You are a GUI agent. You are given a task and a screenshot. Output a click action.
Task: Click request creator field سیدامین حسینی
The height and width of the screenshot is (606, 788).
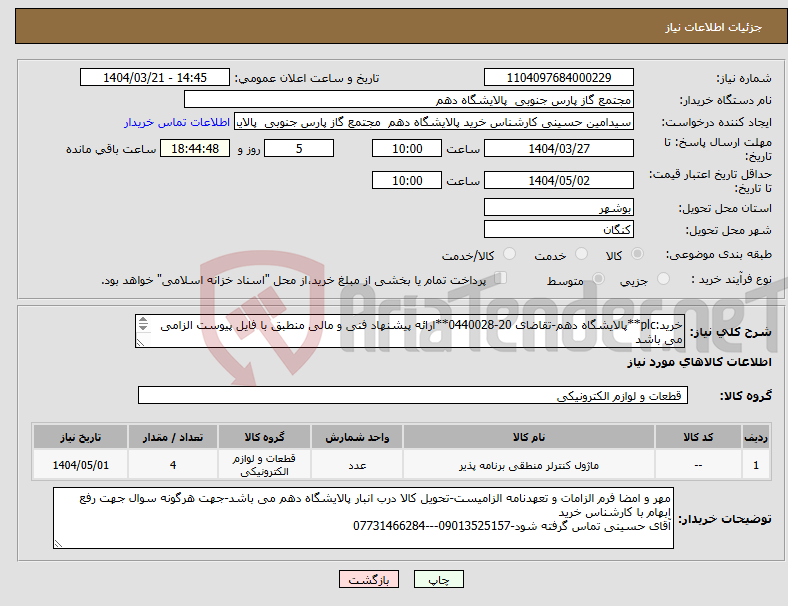click(x=434, y=122)
